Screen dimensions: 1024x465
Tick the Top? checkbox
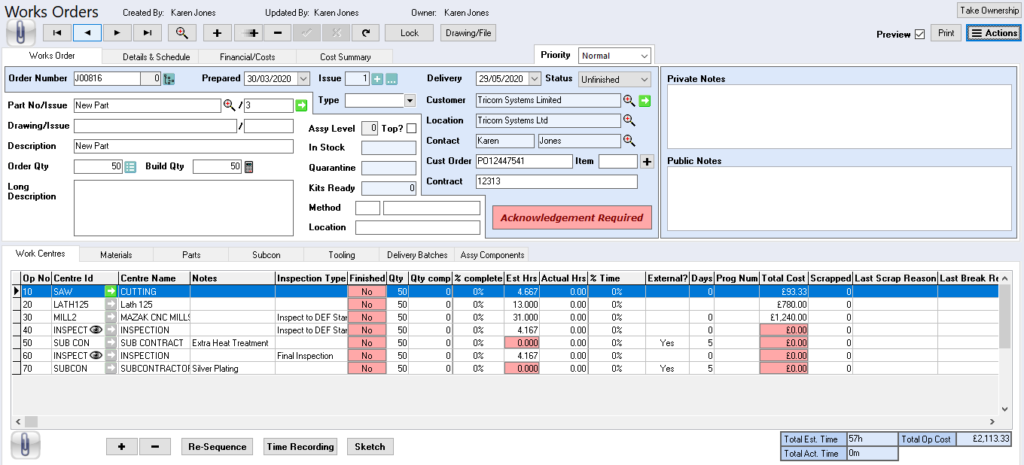411,128
